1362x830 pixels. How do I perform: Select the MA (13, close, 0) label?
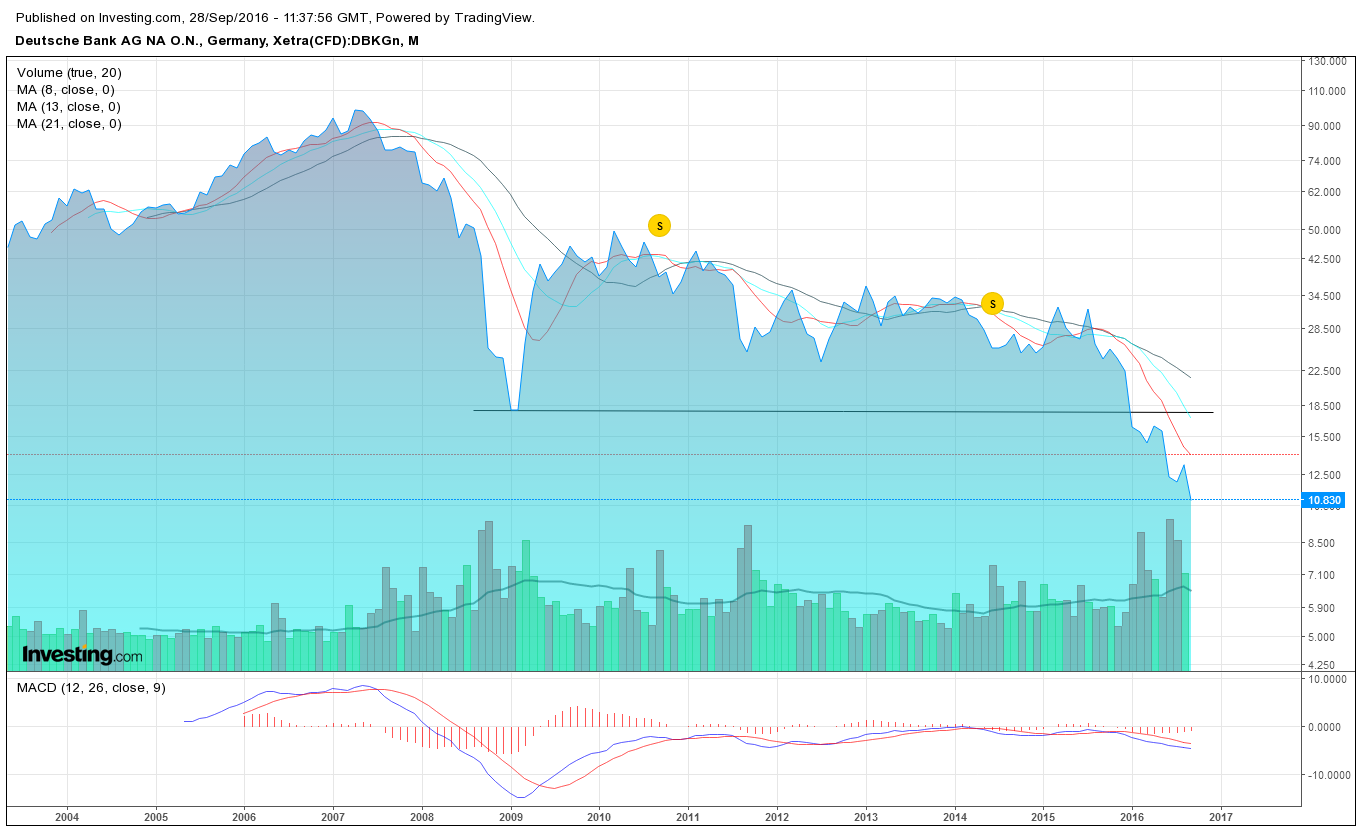[x=69, y=107]
